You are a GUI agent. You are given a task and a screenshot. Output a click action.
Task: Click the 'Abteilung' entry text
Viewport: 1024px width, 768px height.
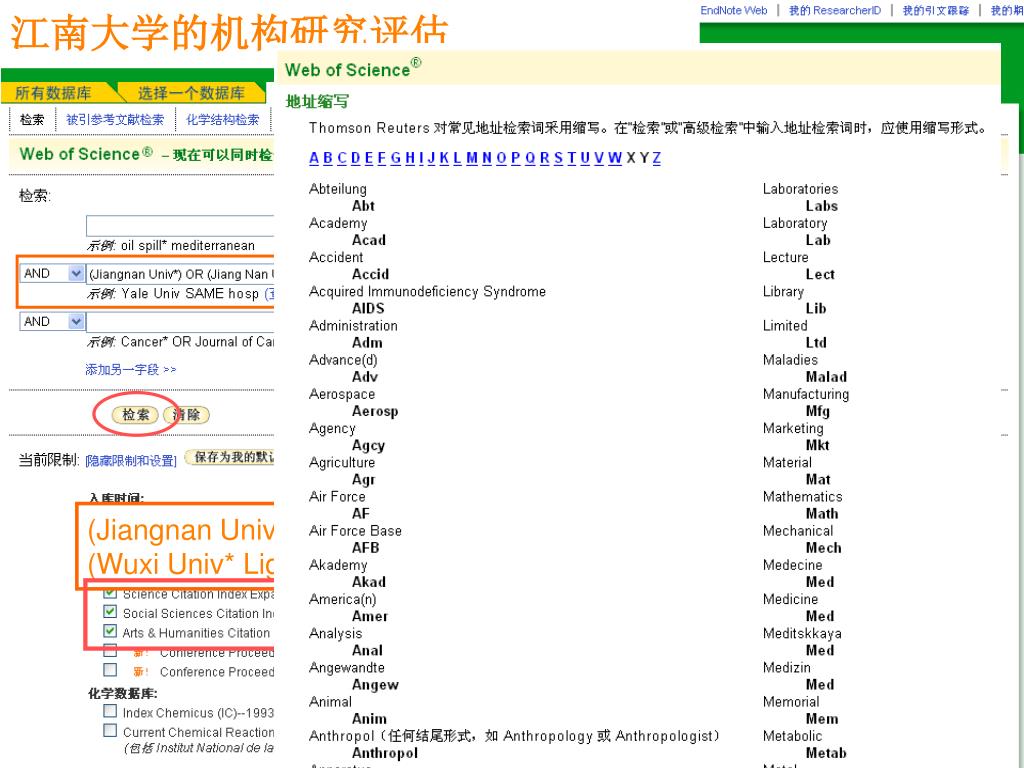coord(338,189)
